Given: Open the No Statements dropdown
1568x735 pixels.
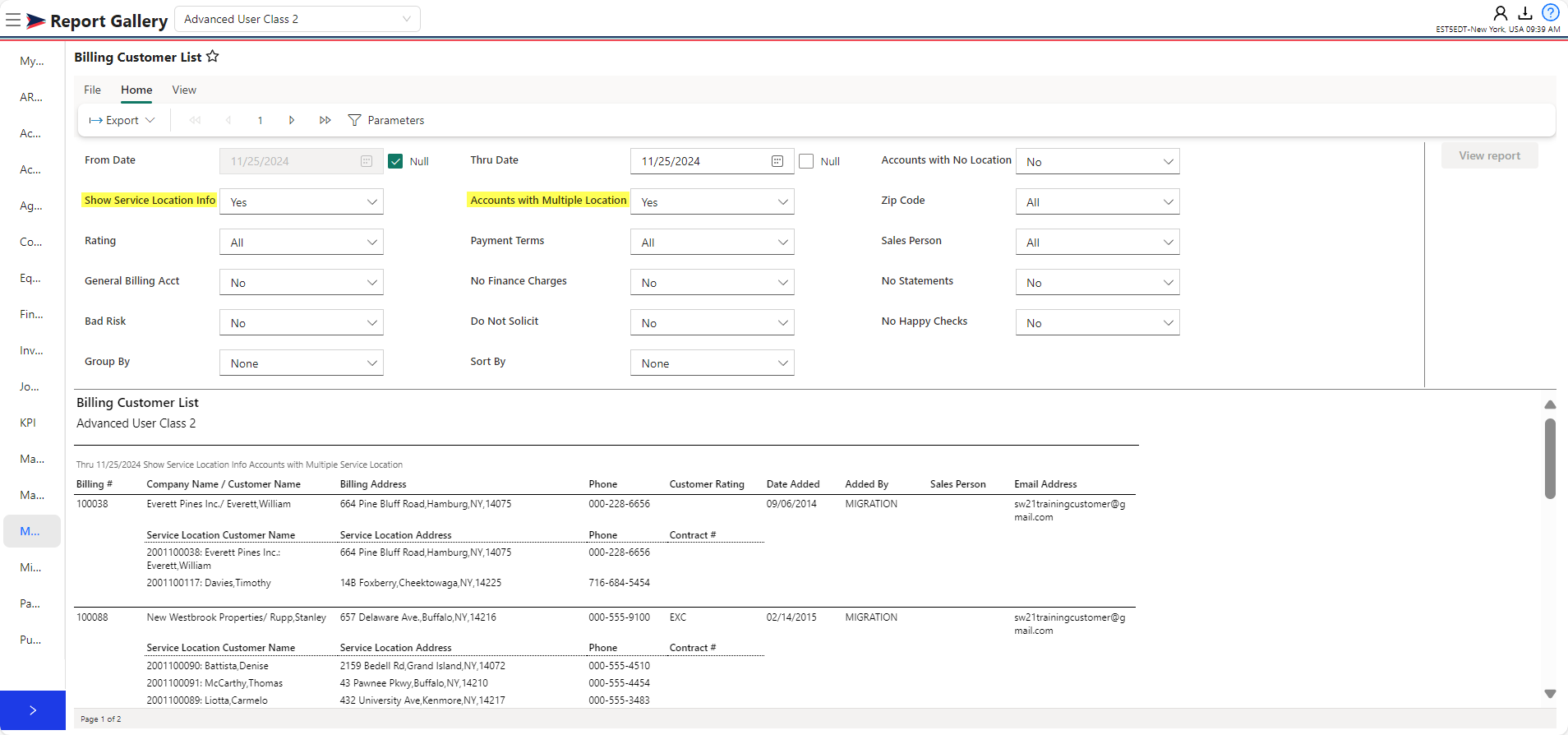Looking at the screenshot, I should [1098, 282].
